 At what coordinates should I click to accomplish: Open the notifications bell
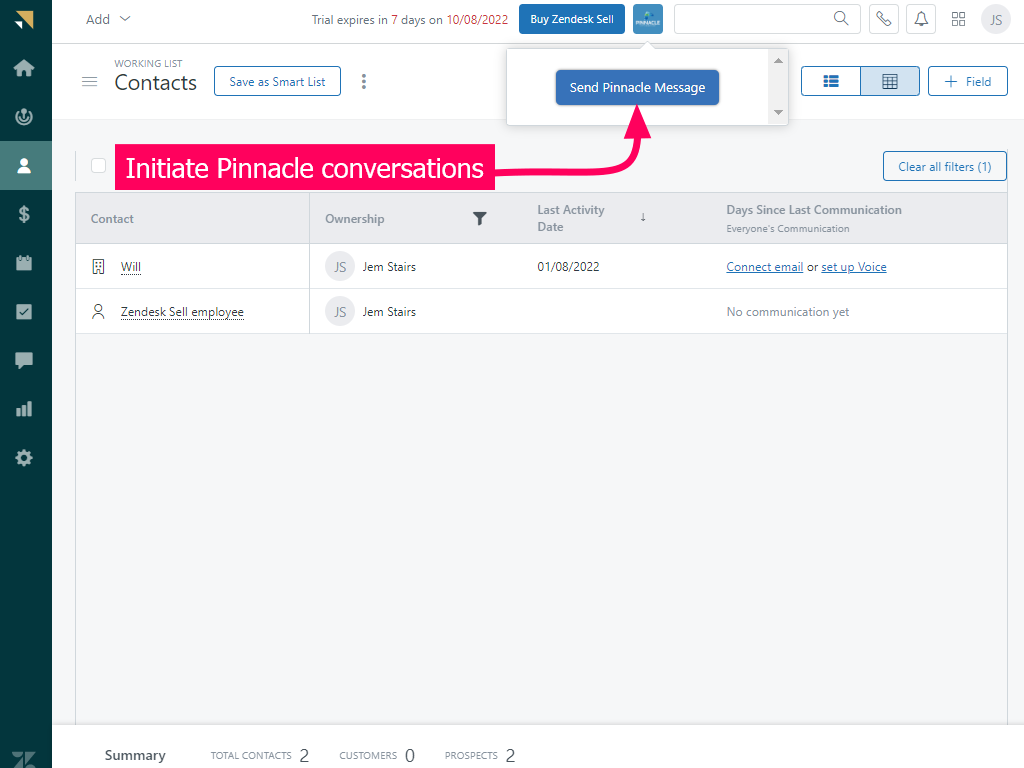click(x=921, y=19)
